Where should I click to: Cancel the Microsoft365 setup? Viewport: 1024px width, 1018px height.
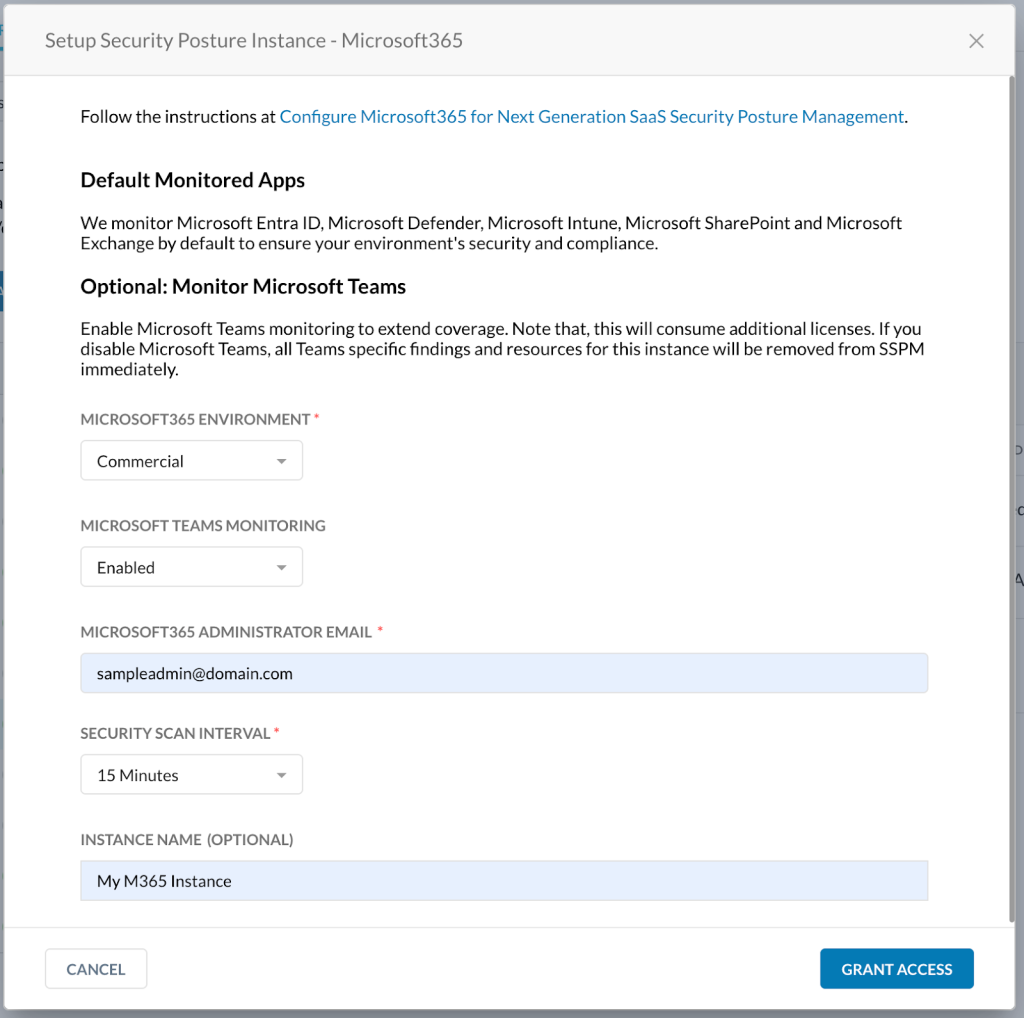(x=96, y=969)
